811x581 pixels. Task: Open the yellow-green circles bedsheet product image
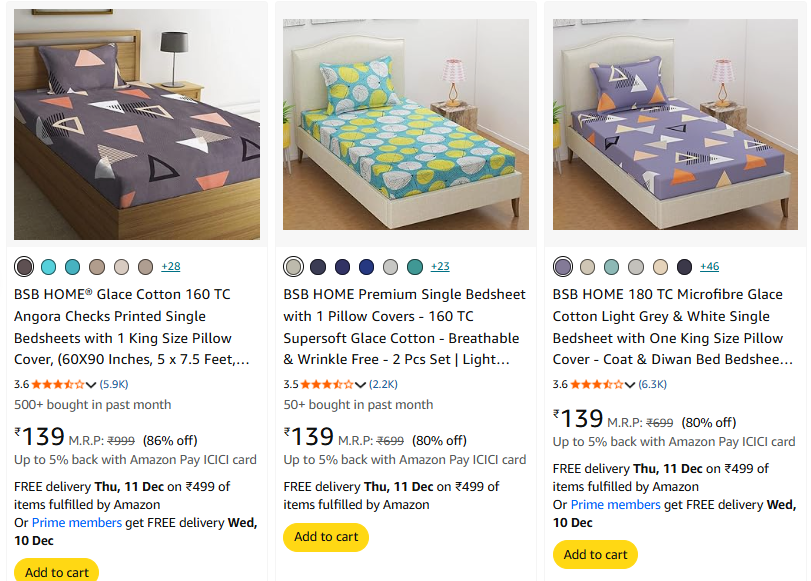[406, 125]
